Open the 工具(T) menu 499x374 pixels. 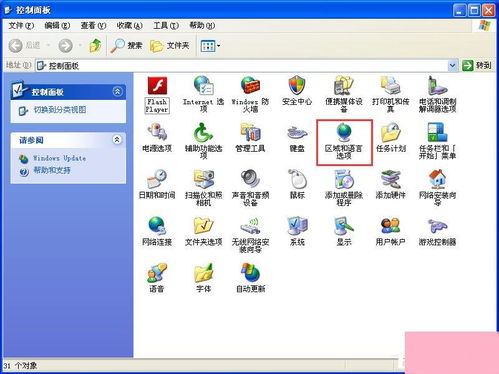[x=166, y=26]
